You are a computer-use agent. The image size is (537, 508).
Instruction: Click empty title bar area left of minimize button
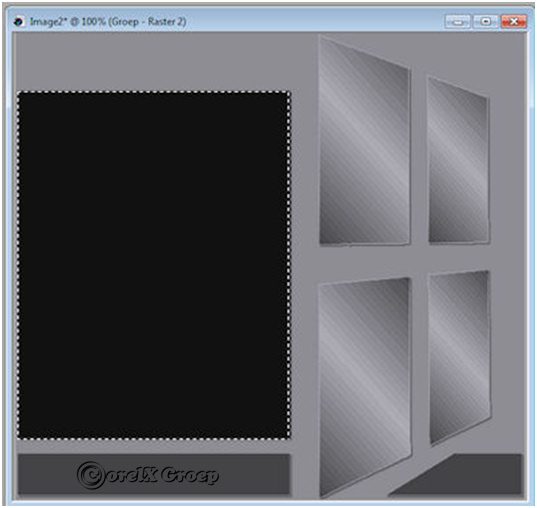[315, 22]
